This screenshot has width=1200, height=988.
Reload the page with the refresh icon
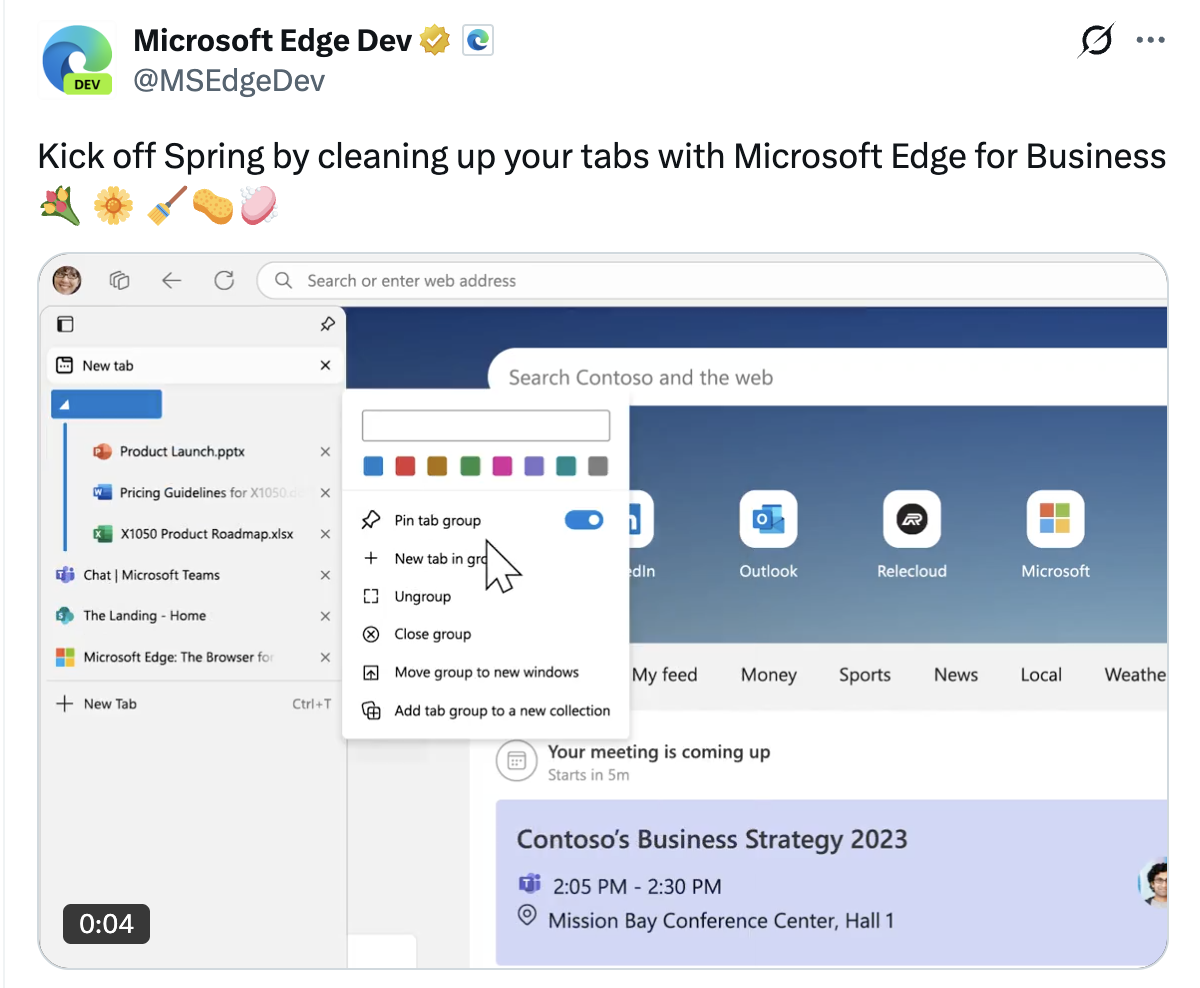point(224,280)
